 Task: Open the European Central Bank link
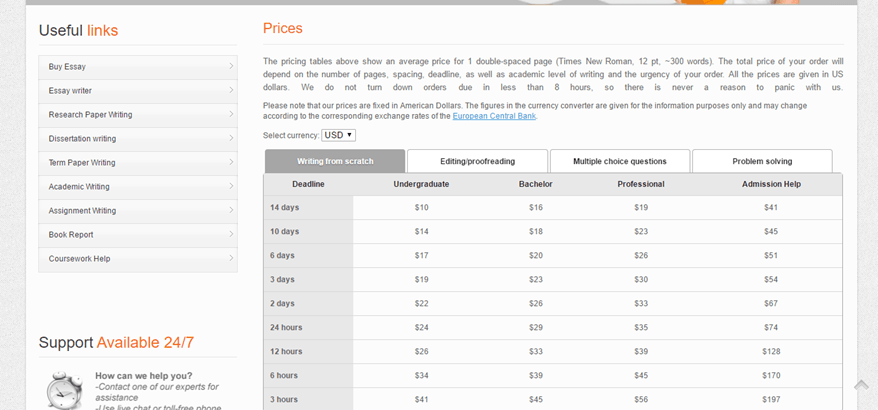pos(494,116)
